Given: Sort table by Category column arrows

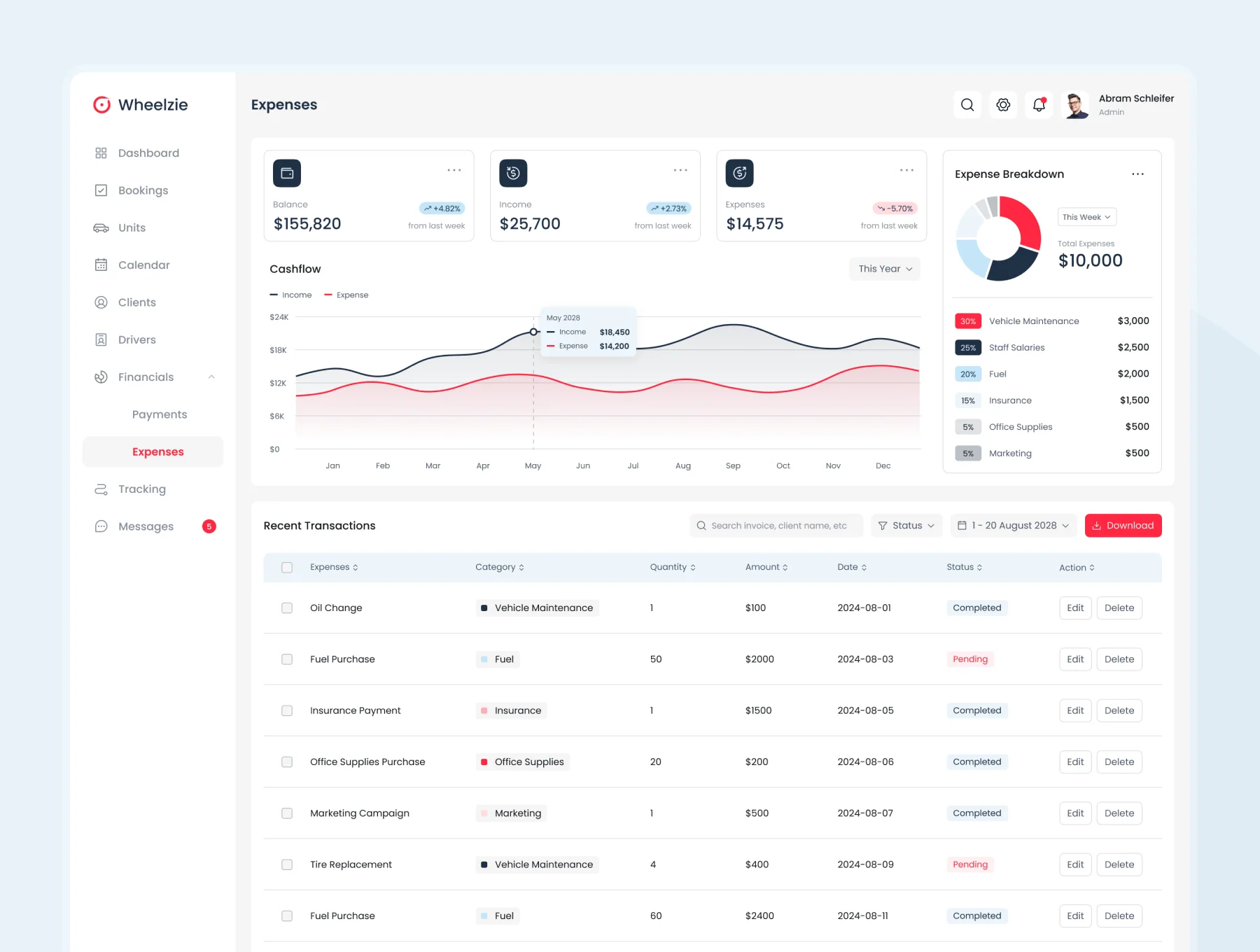Looking at the screenshot, I should tap(521, 568).
